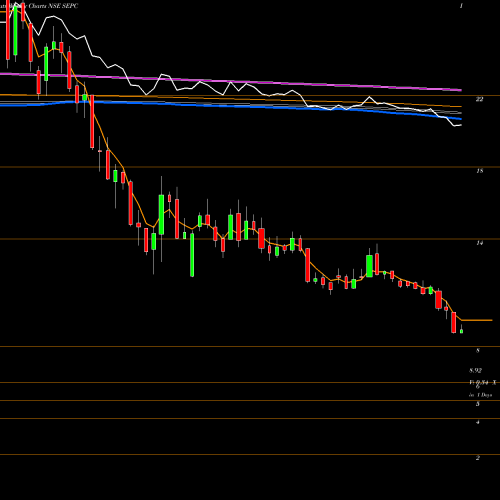Select the price axis label '22'
Image resolution: width=500 pixels, height=500 pixels.
click(479, 99)
